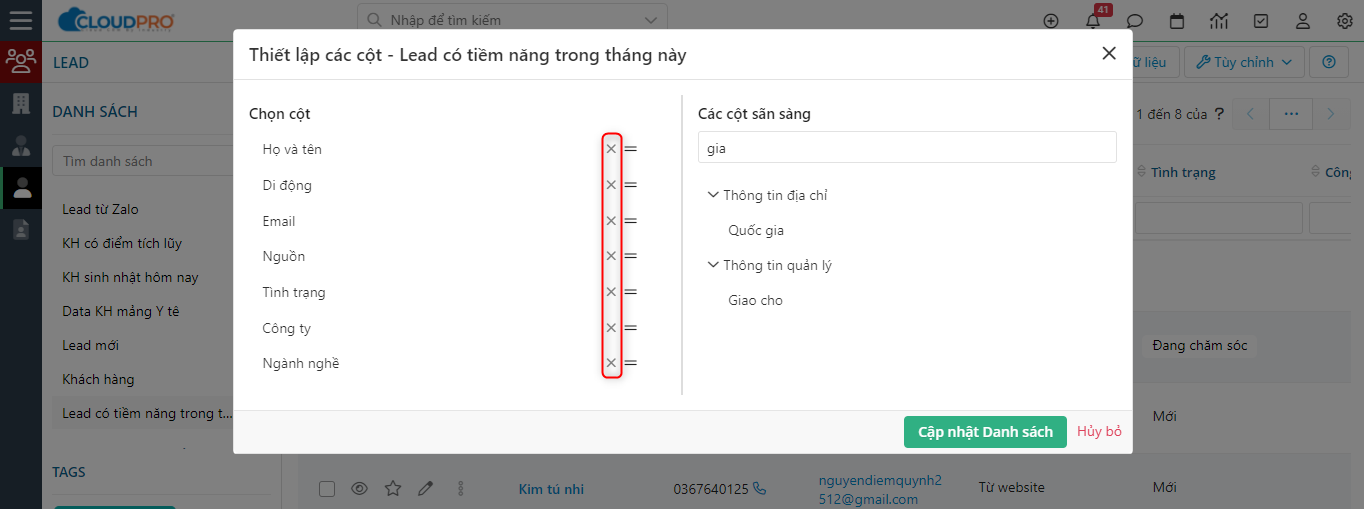
Task: Click the Cập nhật Danh sách button
Action: pyautogui.click(x=985, y=432)
